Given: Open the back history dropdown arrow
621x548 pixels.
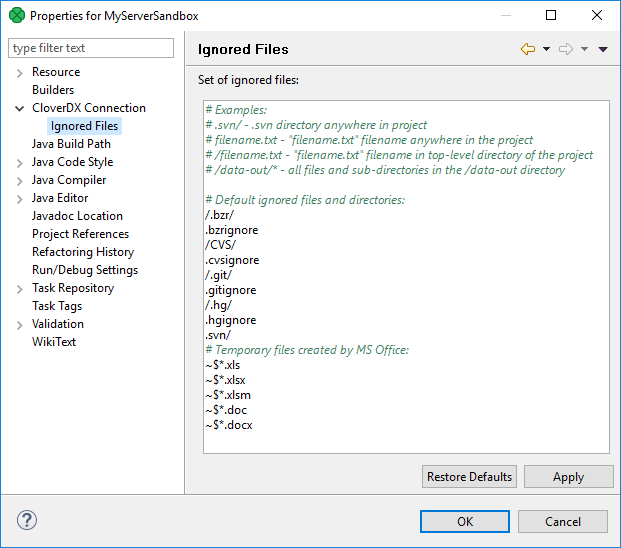Looking at the screenshot, I should click(x=546, y=49).
